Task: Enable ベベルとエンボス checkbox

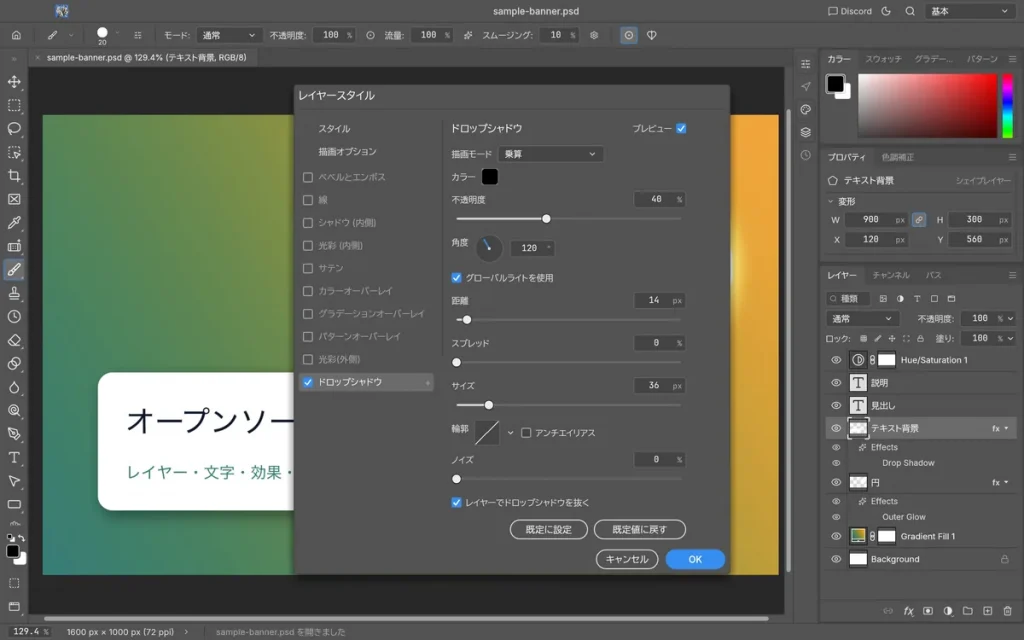Action: click(x=308, y=177)
